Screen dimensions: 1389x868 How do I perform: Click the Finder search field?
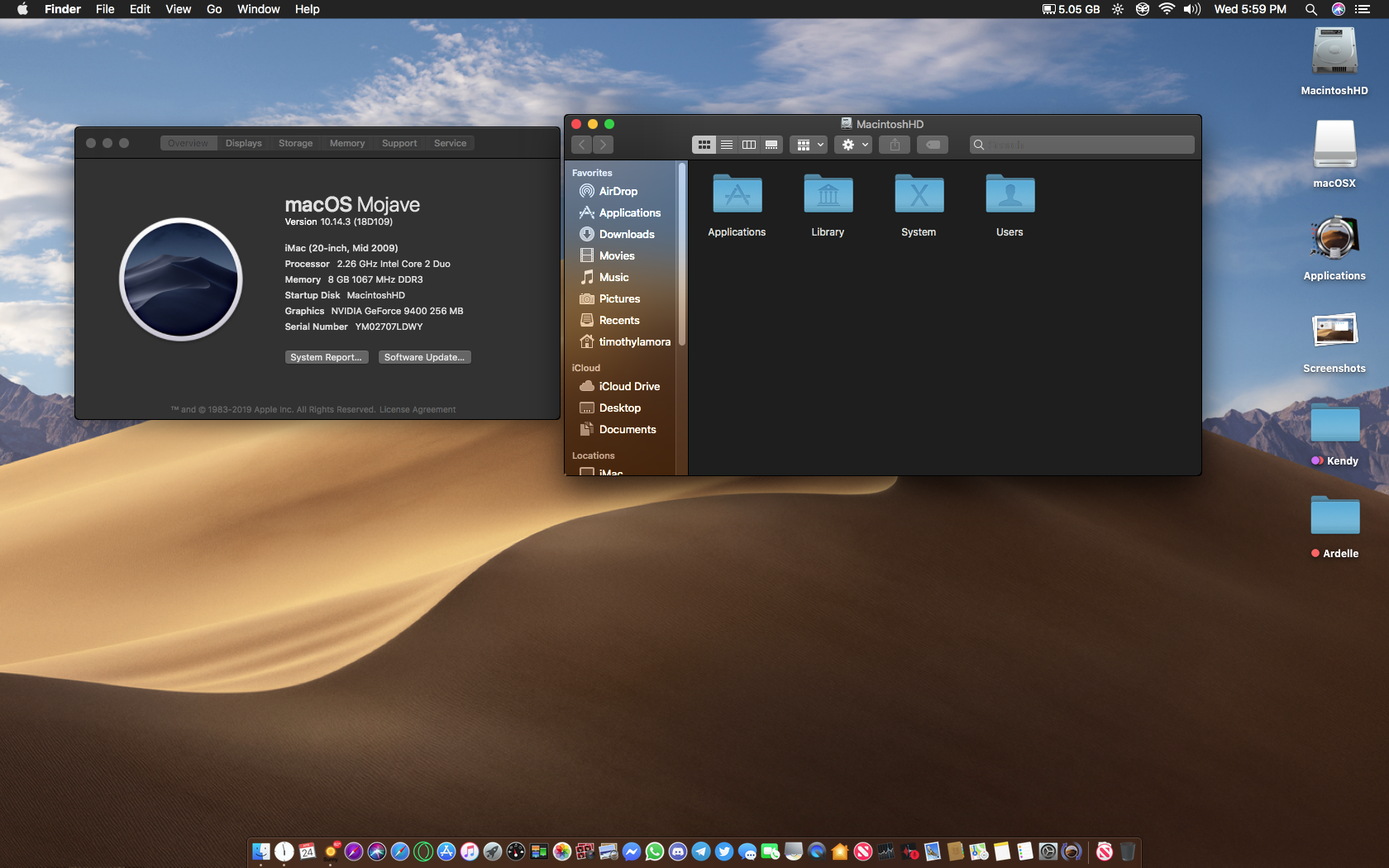1082,145
